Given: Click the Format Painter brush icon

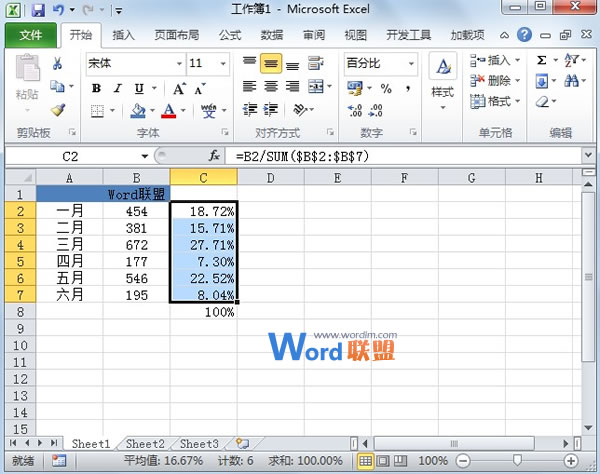Looking at the screenshot, I should coord(58,110).
